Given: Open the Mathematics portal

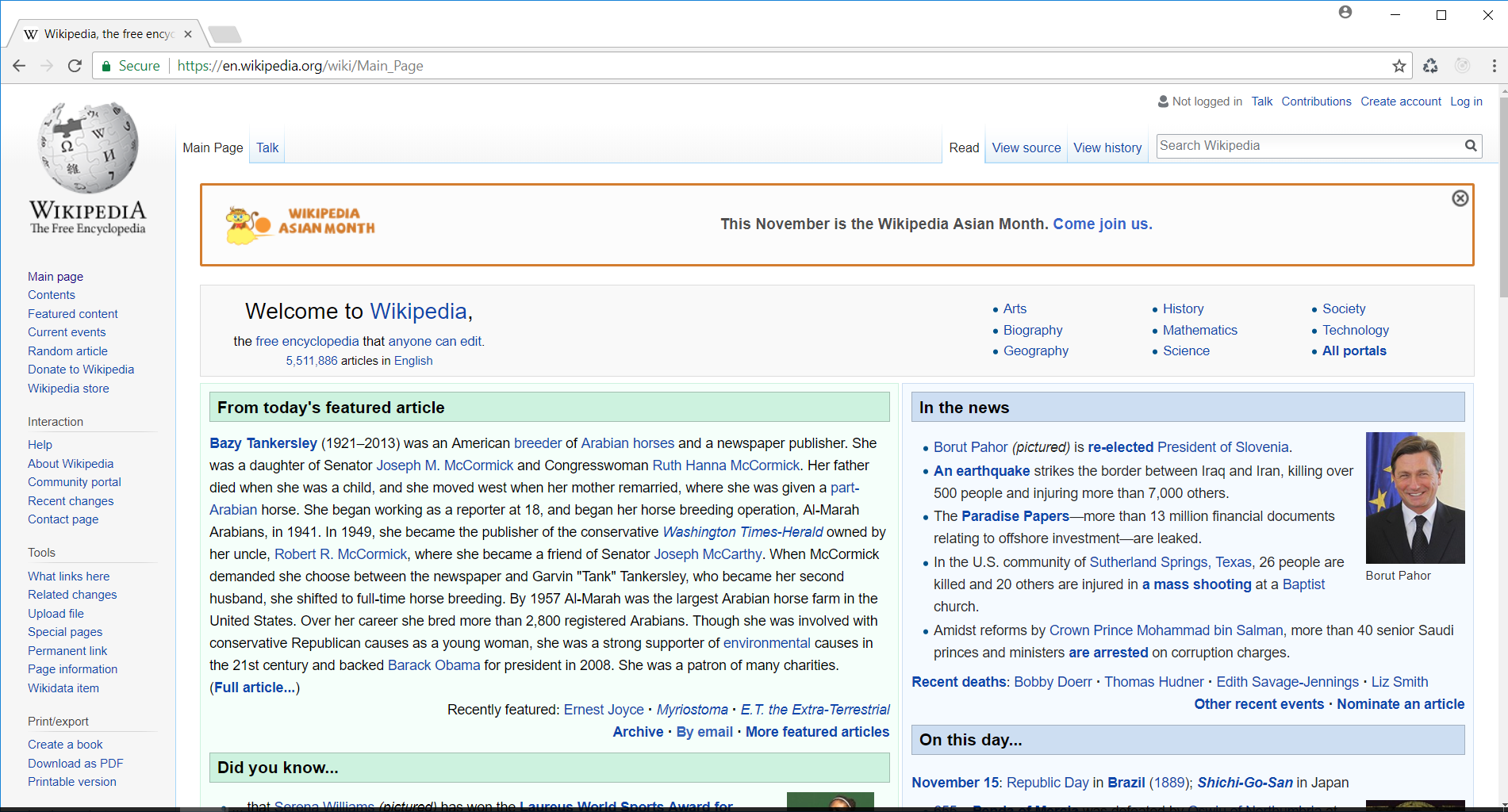Looking at the screenshot, I should 1200,330.
